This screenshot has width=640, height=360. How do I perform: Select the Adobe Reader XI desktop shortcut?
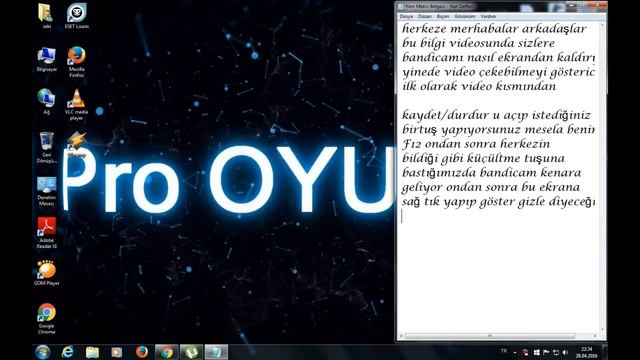(x=47, y=233)
